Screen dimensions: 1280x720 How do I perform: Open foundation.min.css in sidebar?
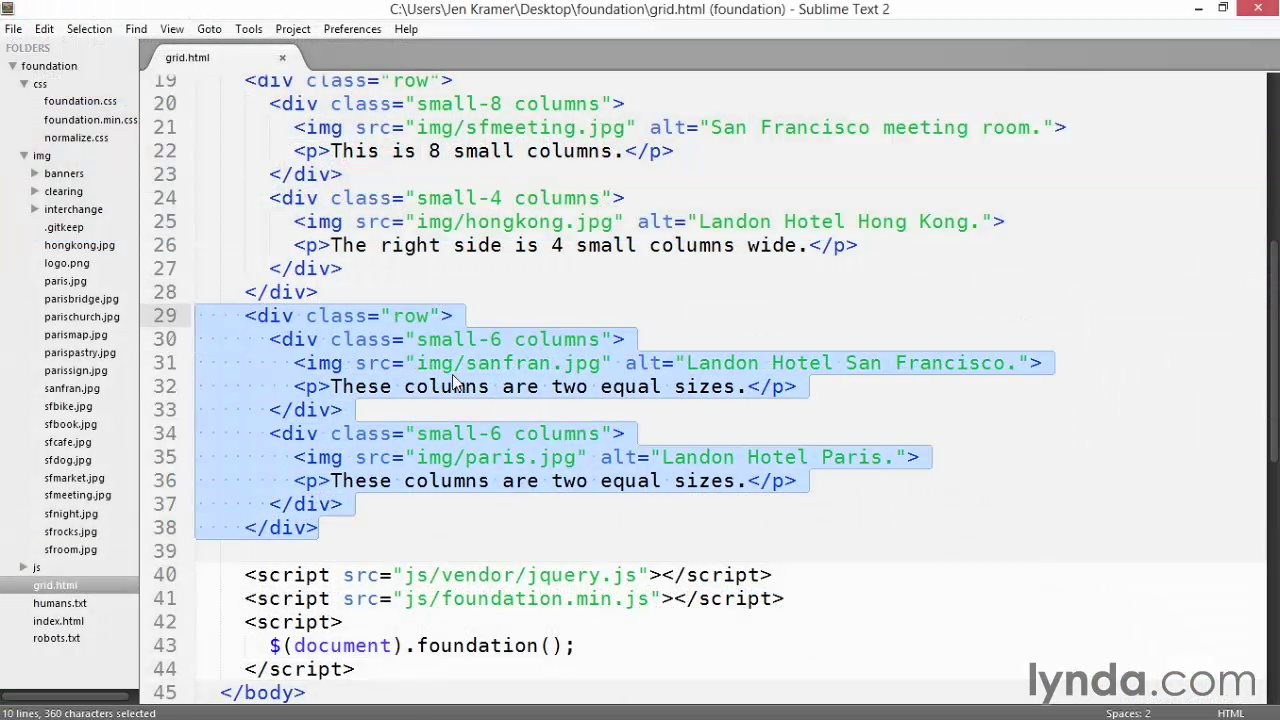[91, 120]
